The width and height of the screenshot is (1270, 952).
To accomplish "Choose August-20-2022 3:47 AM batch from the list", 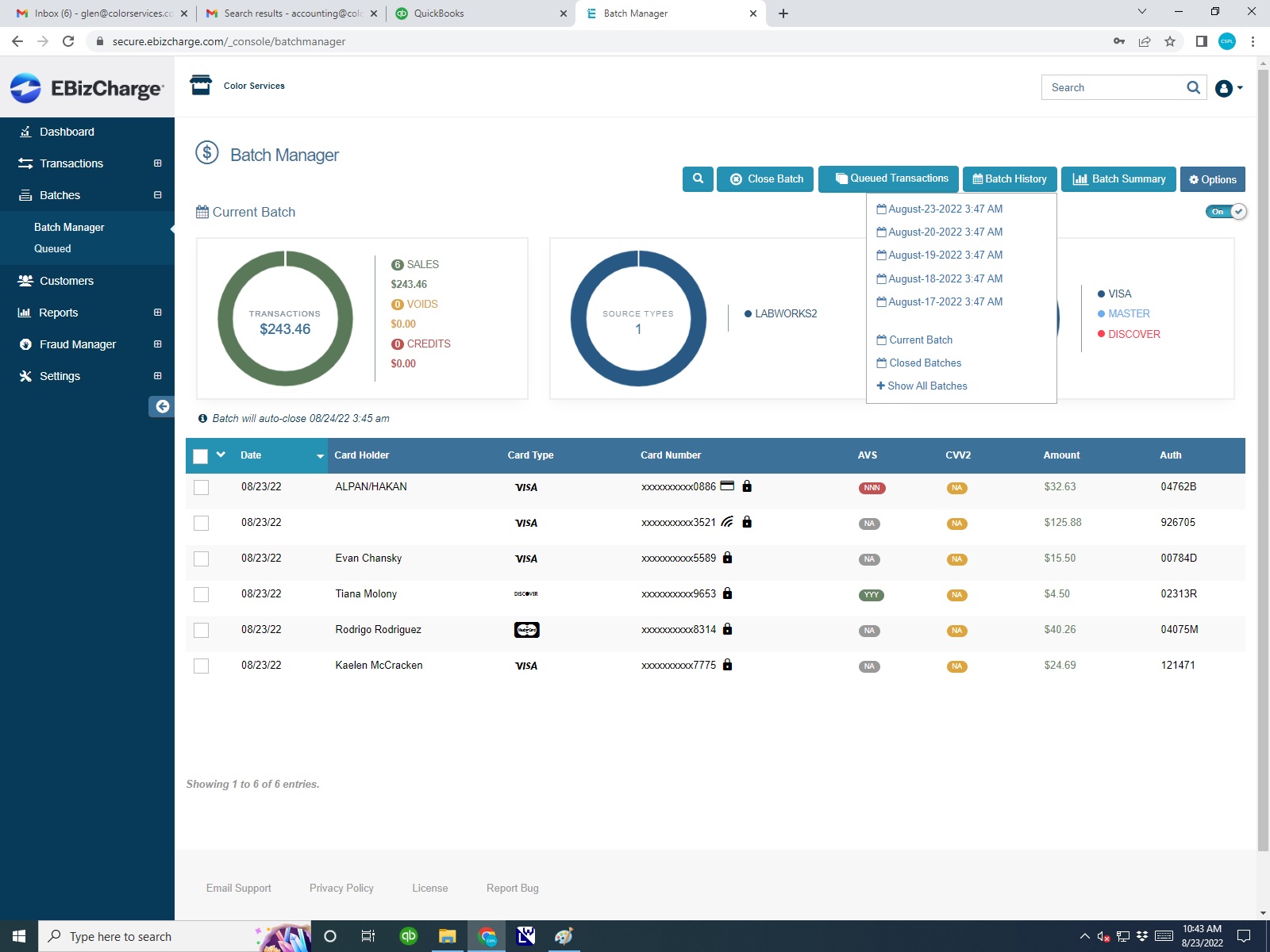I will point(945,232).
